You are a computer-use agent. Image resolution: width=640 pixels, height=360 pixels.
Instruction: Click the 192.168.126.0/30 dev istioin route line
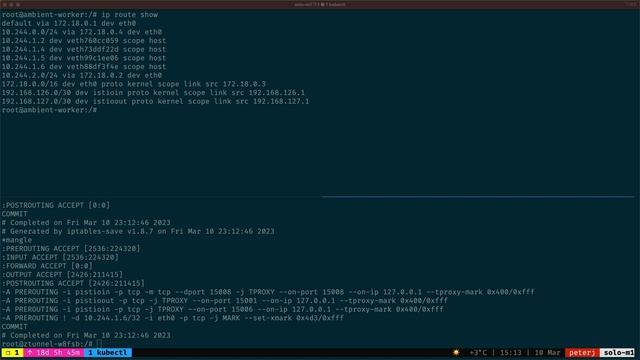[x=153, y=93]
